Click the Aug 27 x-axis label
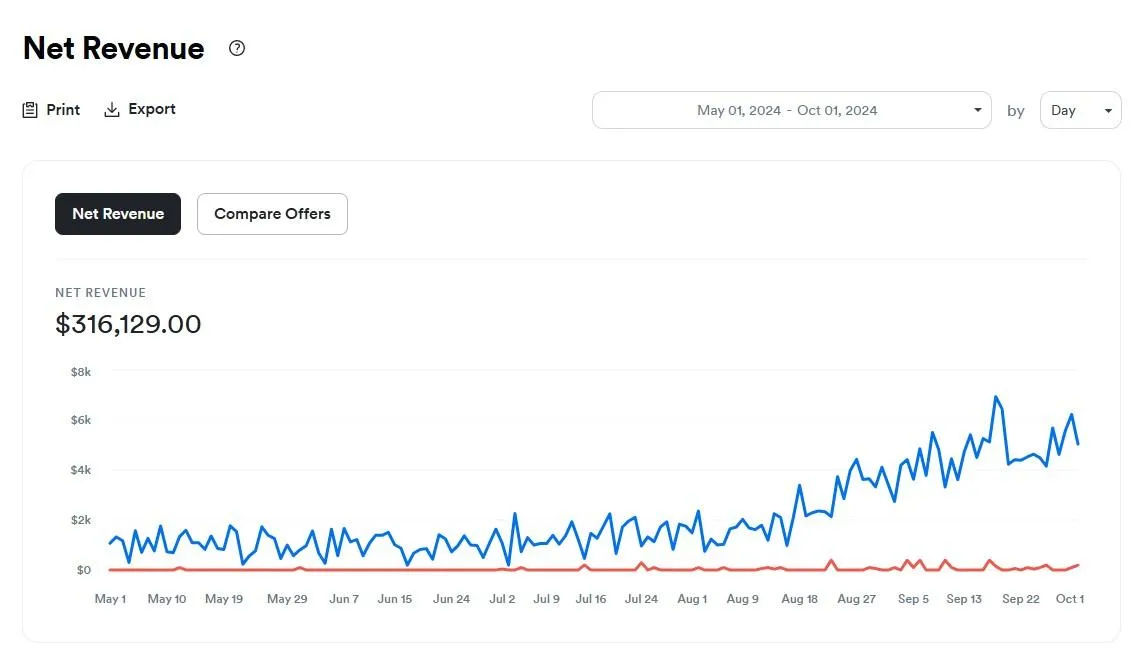 tap(857, 598)
